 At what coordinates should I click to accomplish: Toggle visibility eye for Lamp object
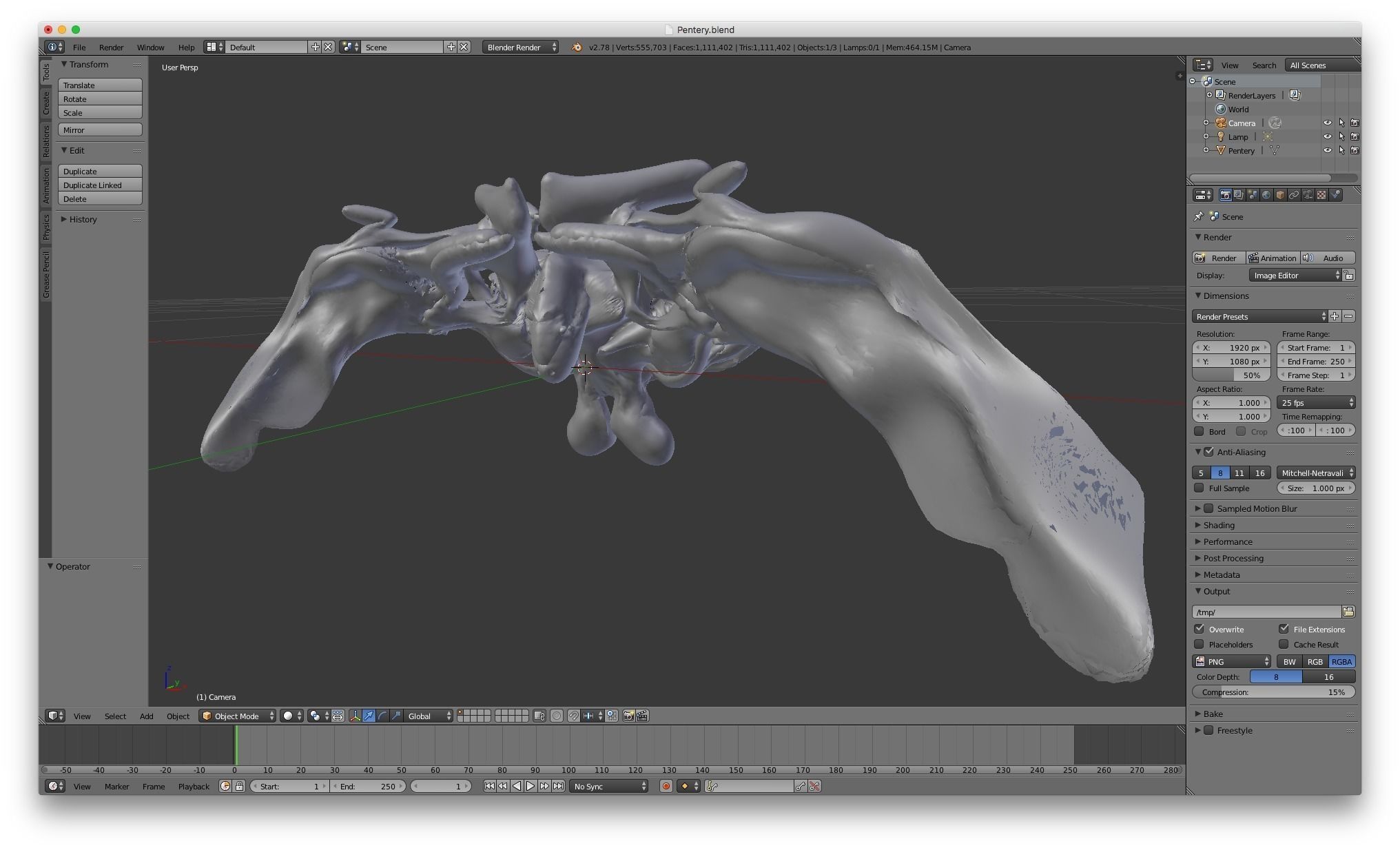click(1327, 136)
